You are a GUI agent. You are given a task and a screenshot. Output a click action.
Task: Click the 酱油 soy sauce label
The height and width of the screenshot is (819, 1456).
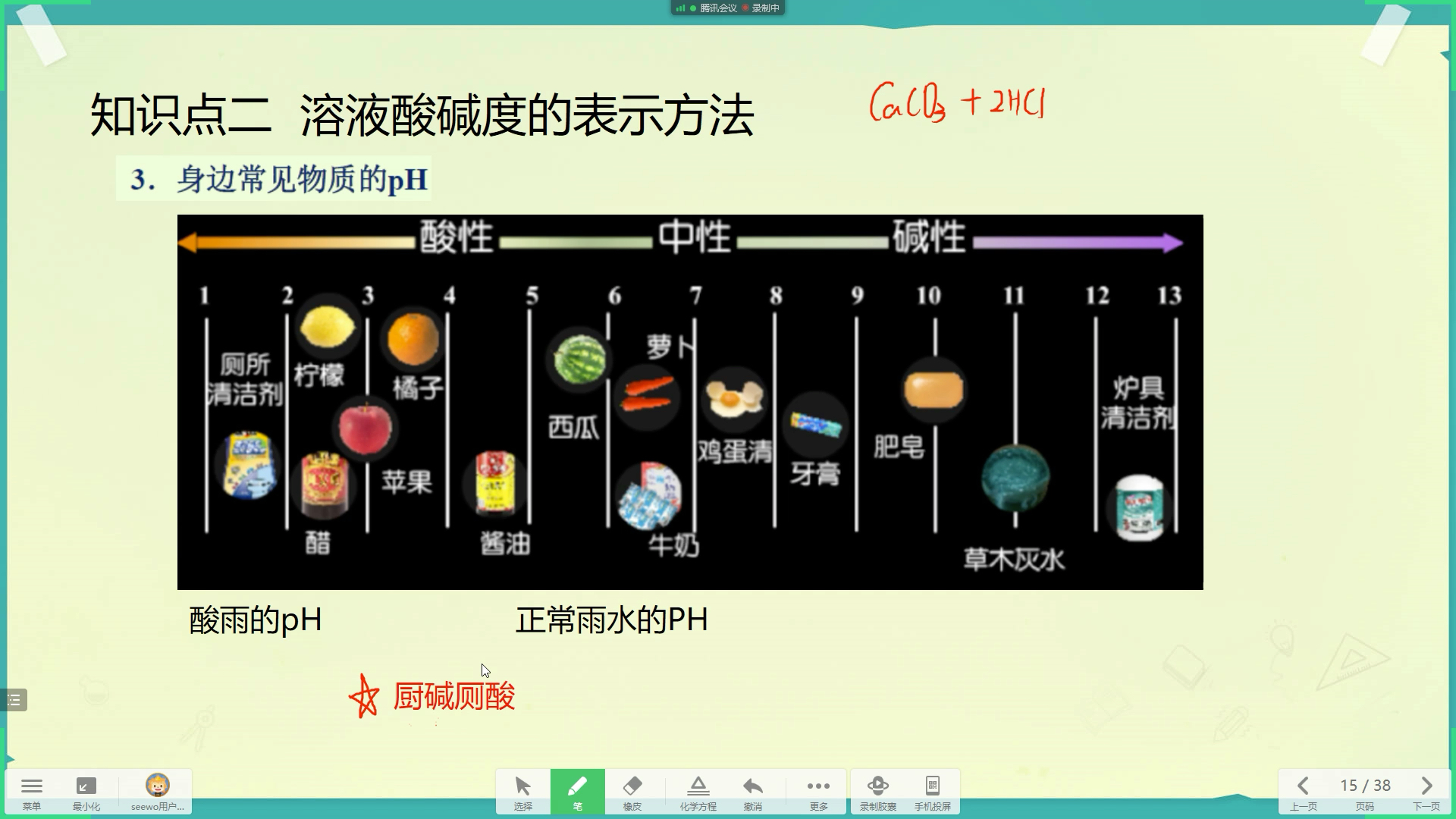[505, 544]
